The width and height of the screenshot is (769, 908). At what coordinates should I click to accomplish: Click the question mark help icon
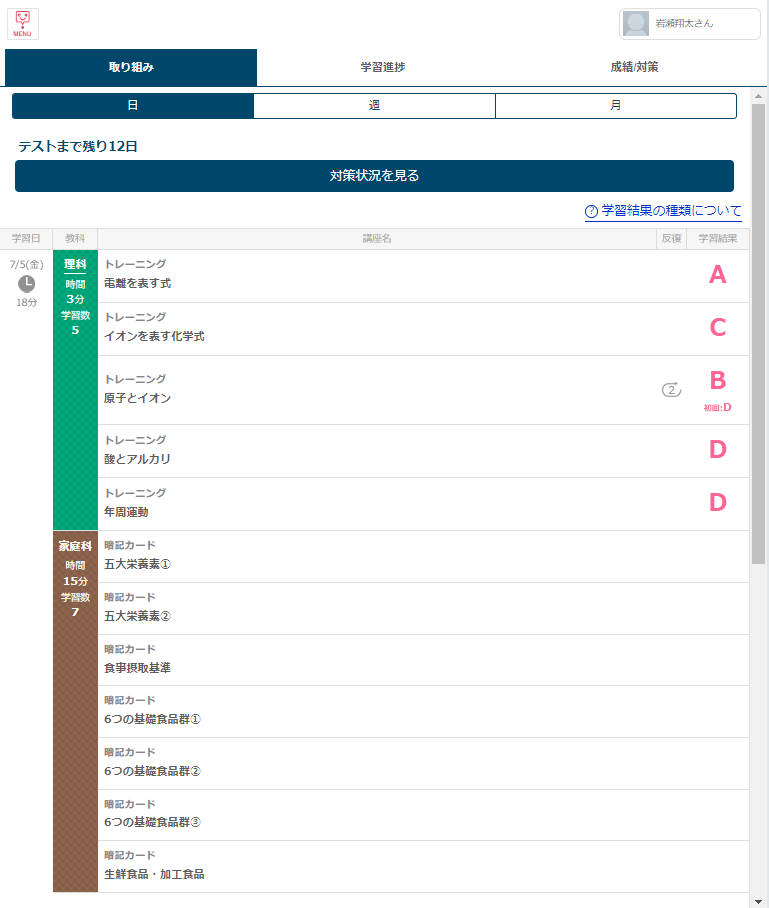point(591,212)
